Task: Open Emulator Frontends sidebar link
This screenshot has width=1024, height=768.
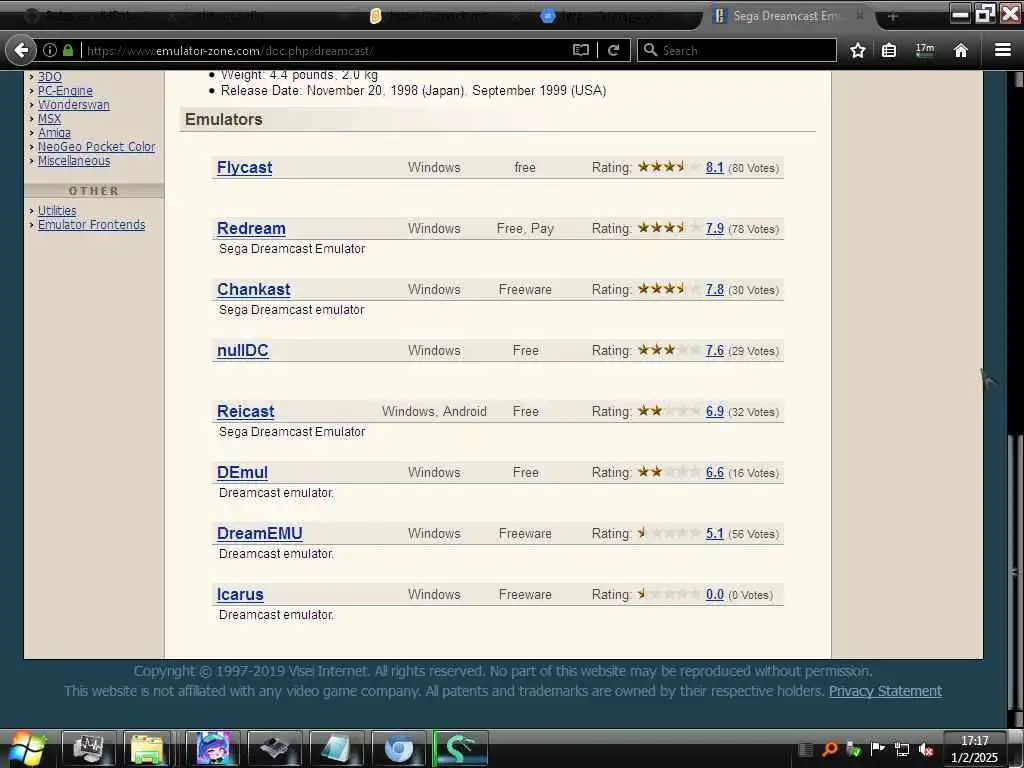Action: pyautogui.click(x=91, y=225)
